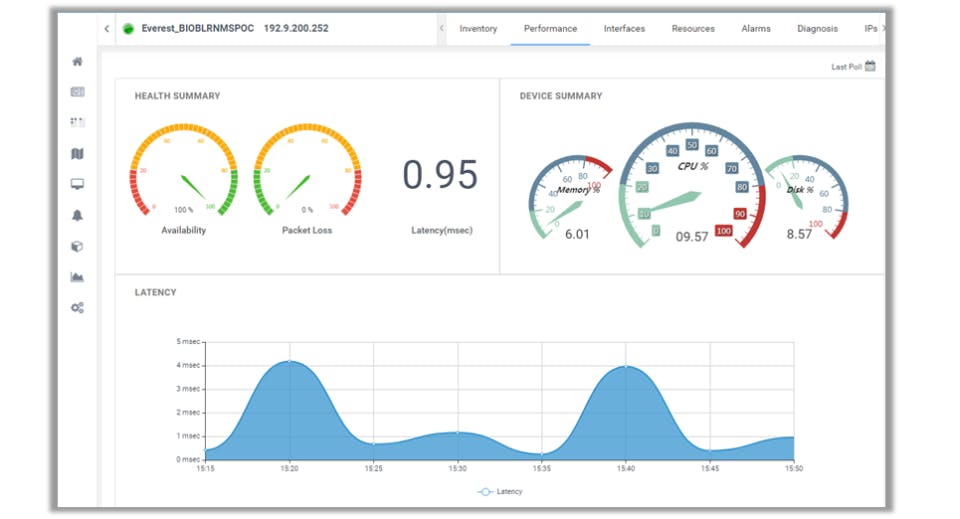This screenshot has width=960, height=519.
Task: Open the Alarms tab
Action: [756, 29]
